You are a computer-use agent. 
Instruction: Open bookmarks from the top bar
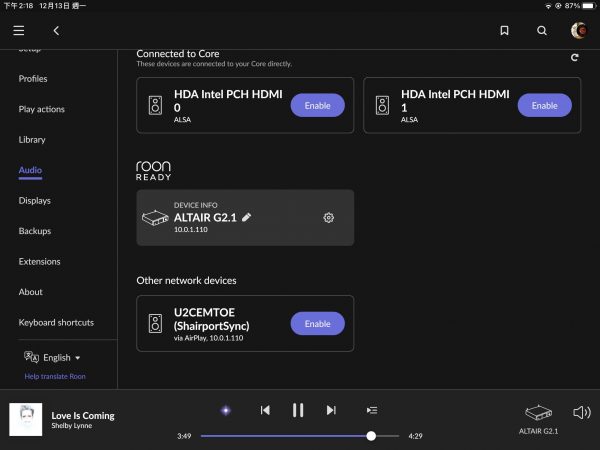(504, 31)
